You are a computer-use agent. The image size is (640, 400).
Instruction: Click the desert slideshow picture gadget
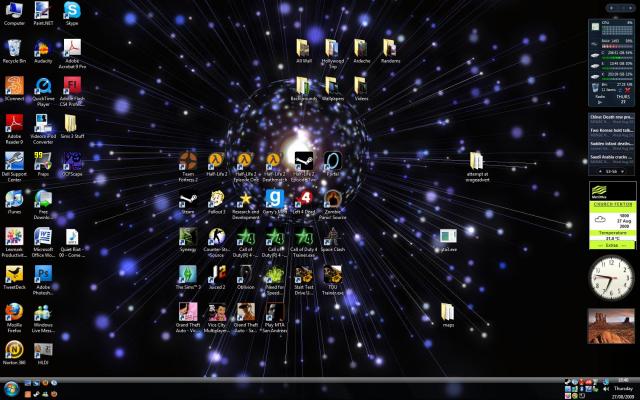pos(611,326)
